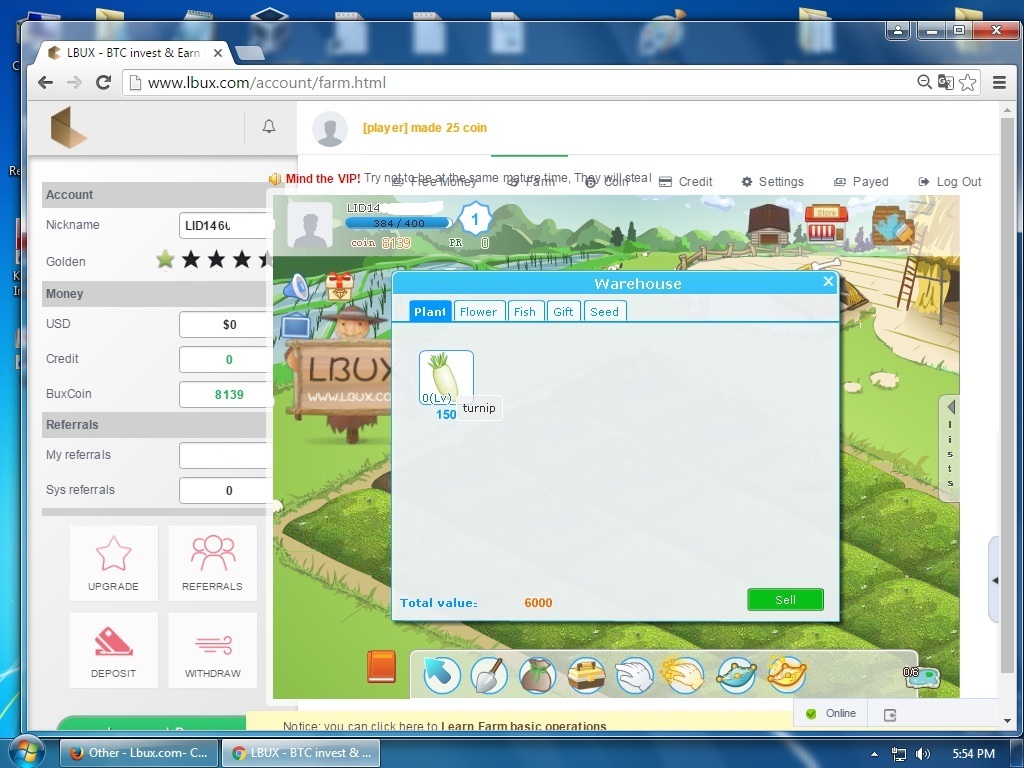Click the wooden crate decoration shop icon

tap(892, 225)
